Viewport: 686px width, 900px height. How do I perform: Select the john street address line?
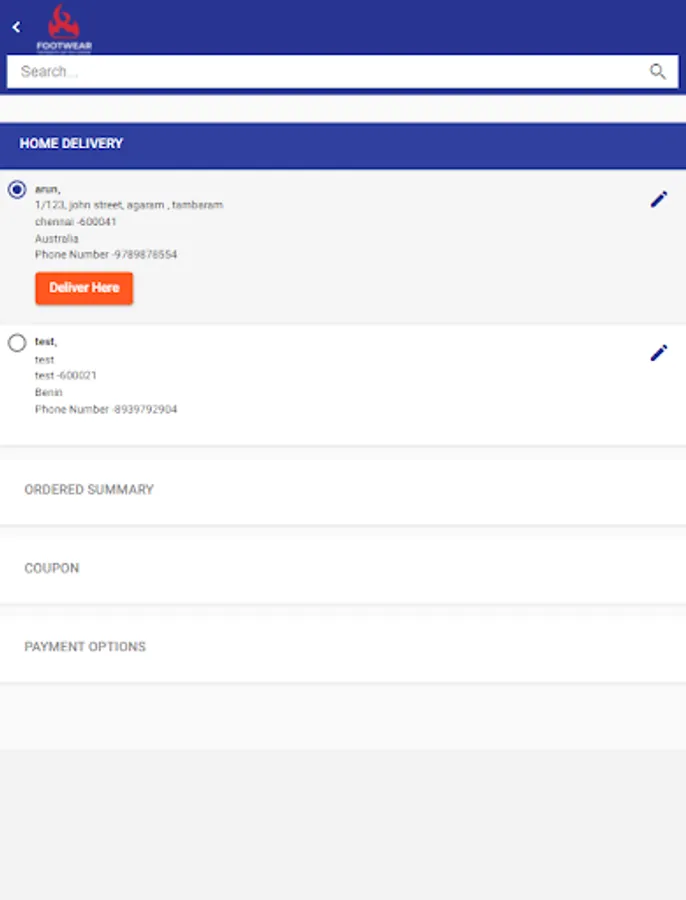click(x=129, y=205)
